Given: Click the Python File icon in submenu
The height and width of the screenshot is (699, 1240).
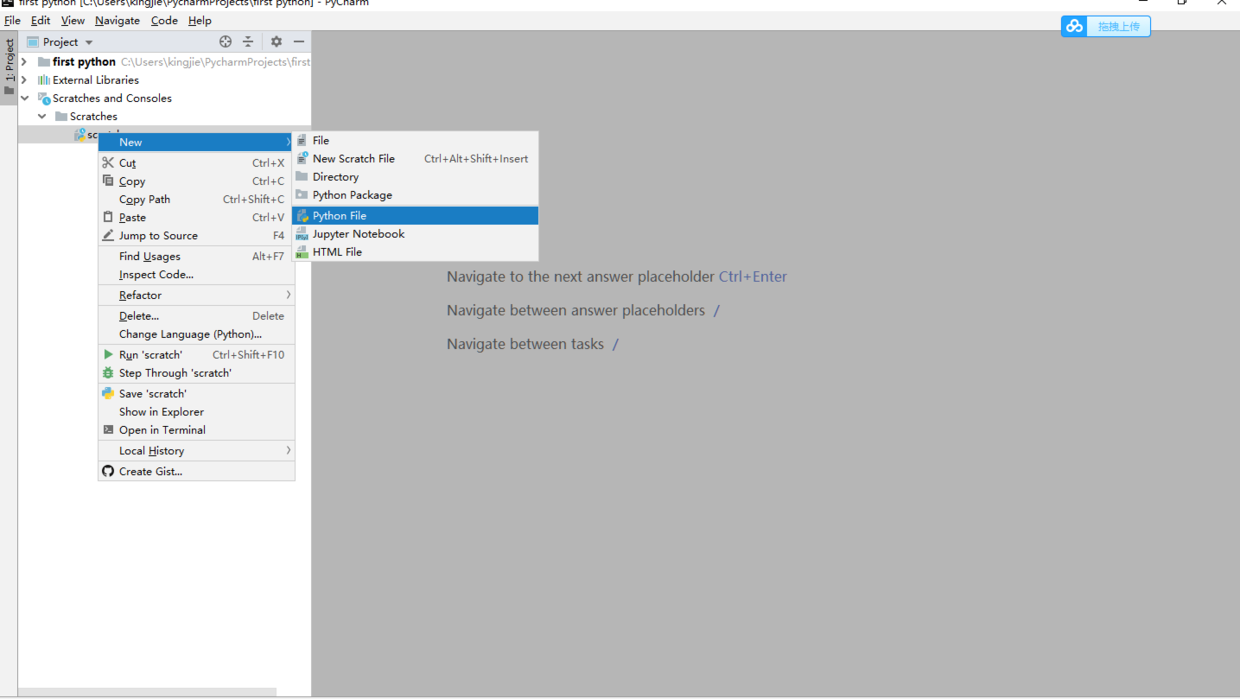Looking at the screenshot, I should 302,215.
